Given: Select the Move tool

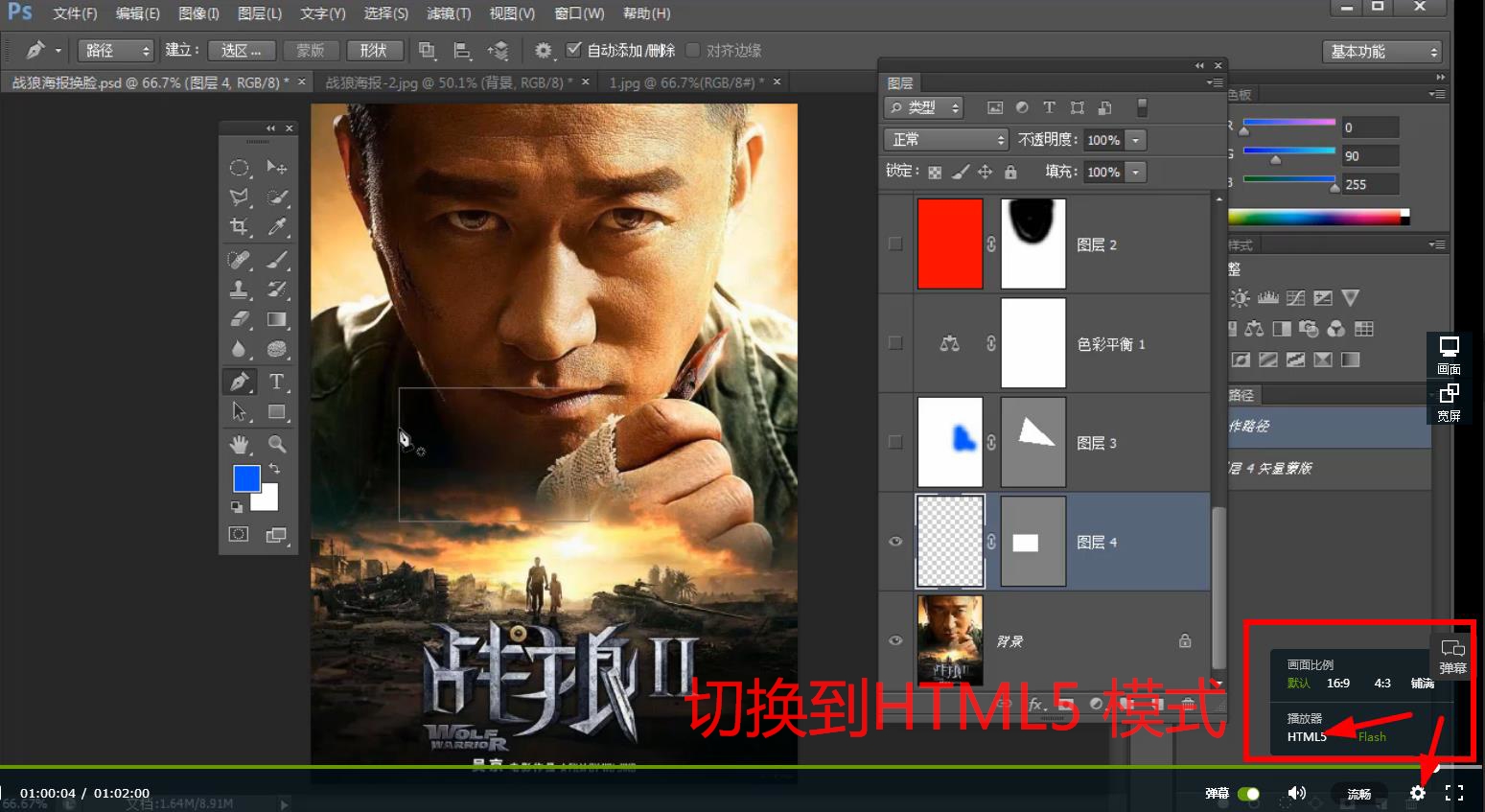Looking at the screenshot, I should pyautogui.click(x=277, y=168).
